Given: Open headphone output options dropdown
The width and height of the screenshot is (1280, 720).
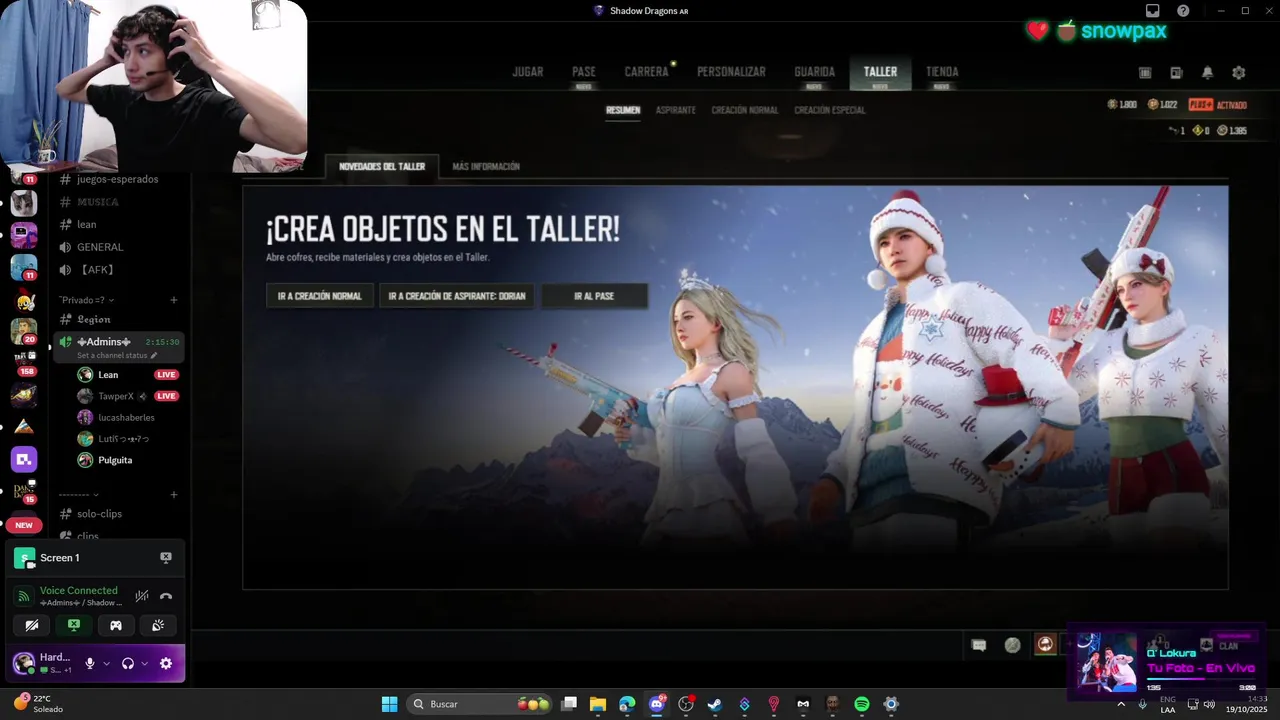Looking at the screenshot, I should 145,664.
